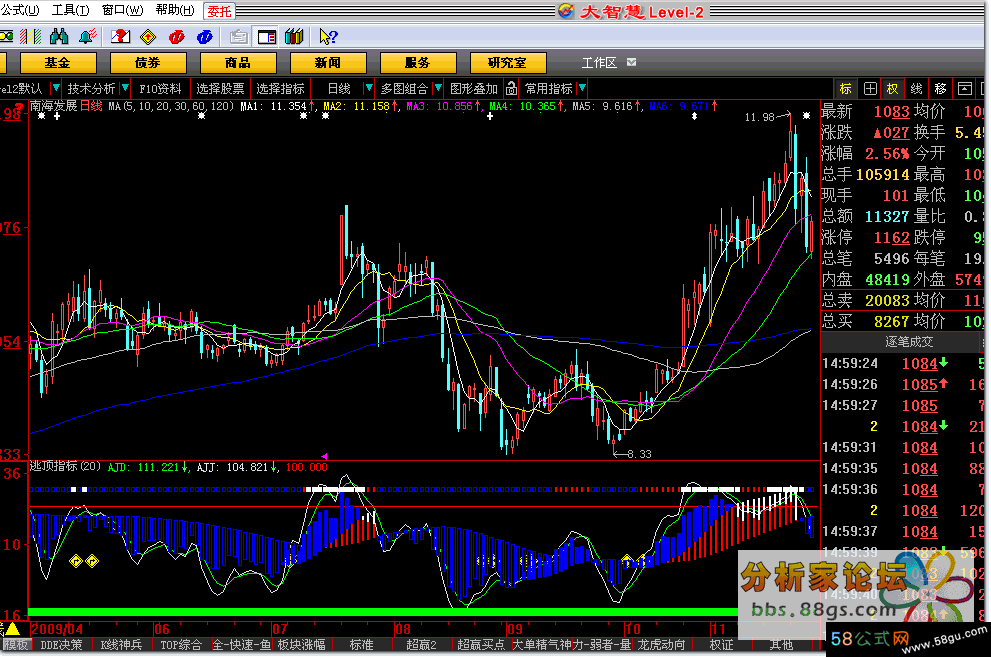Click the 选择指标 button
Viewport: 991px width, 657px height.
click(280, 88)
